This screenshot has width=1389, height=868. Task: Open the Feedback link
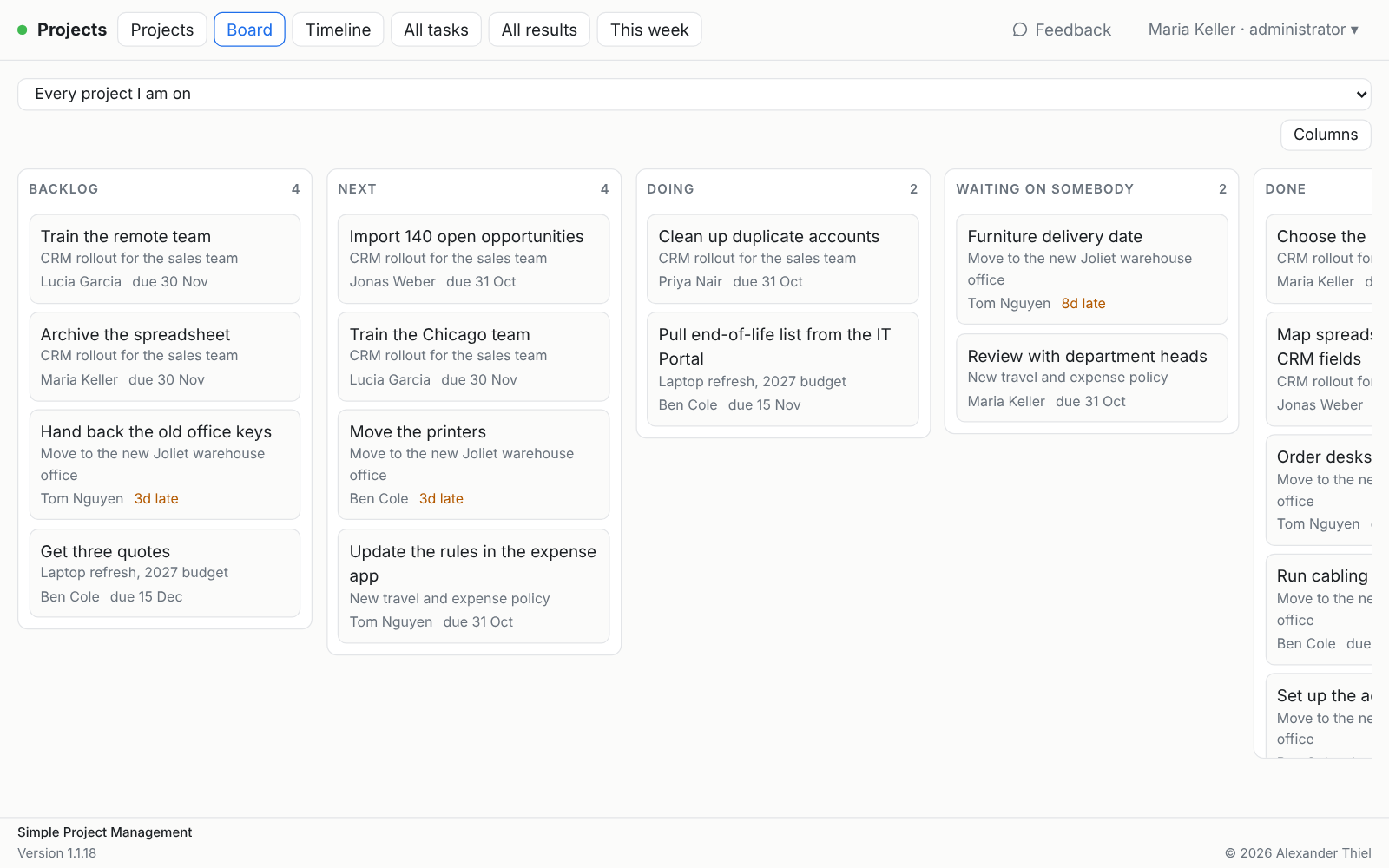point(1061,30)
